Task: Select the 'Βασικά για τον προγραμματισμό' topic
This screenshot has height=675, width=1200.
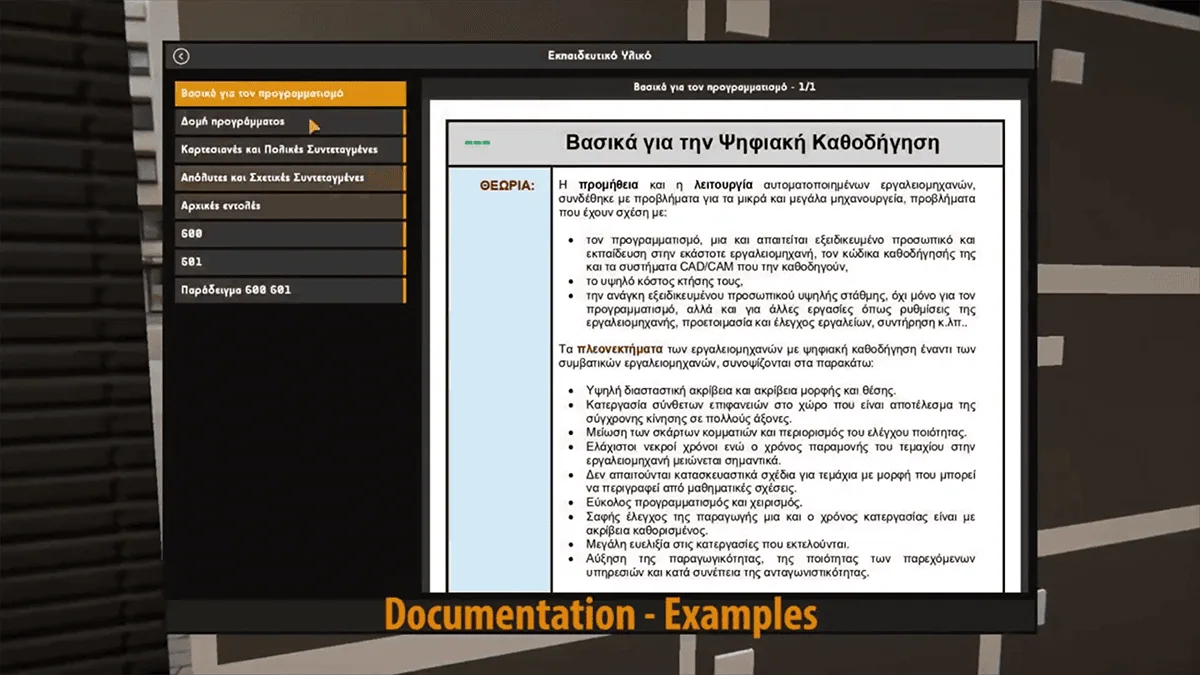Action: tap(291, 93)
